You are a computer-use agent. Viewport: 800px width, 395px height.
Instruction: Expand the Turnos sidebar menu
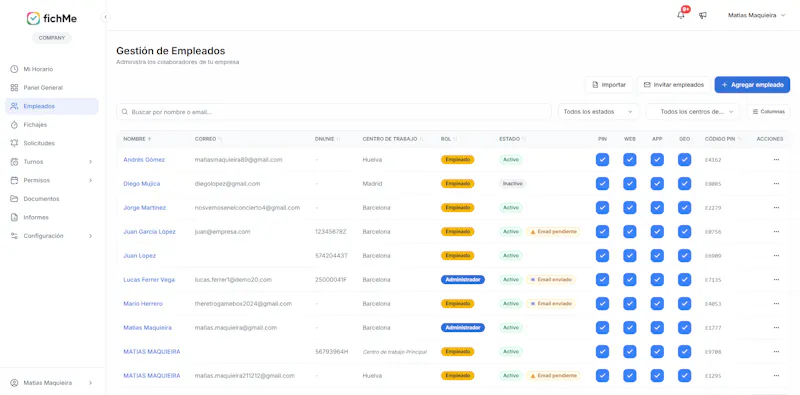click(x=52, y=162)
